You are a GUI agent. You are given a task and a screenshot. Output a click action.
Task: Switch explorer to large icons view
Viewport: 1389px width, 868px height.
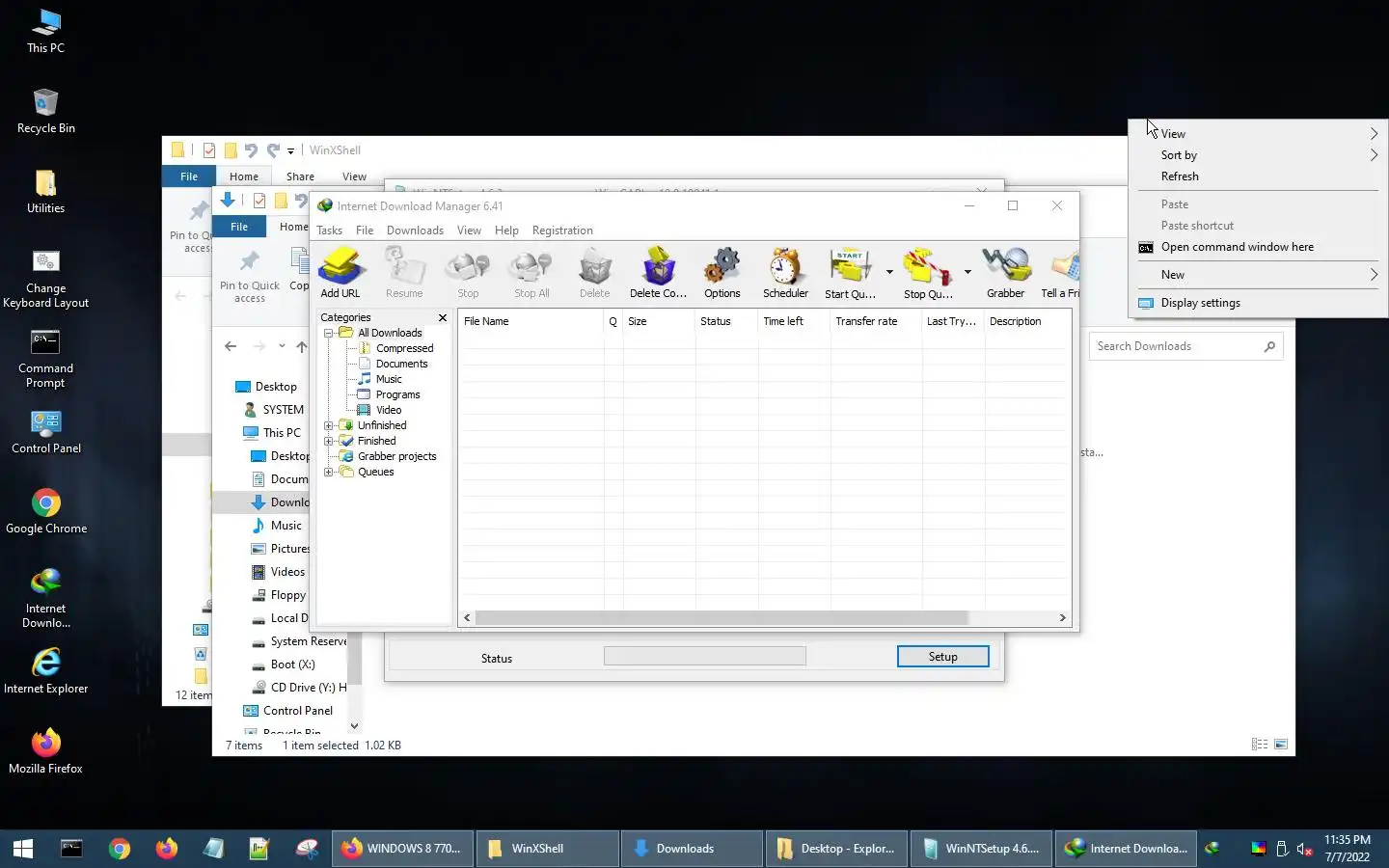[x=1281, y=745]
